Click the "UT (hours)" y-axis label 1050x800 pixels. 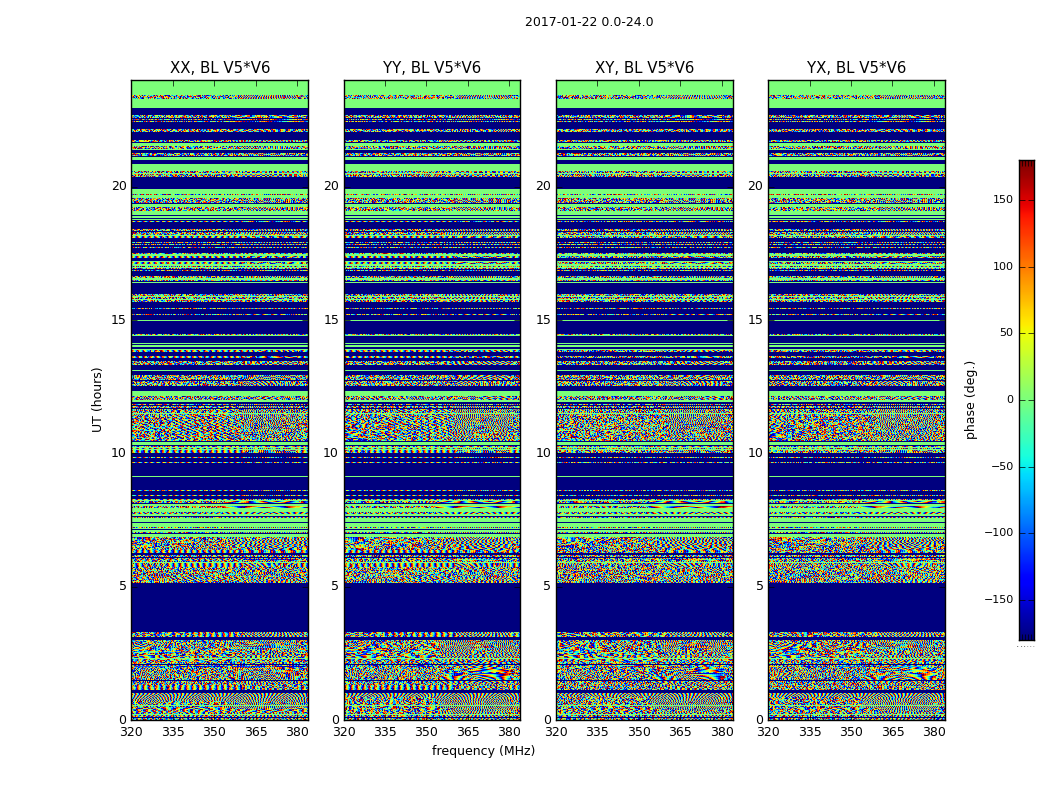click(x=98, y=399)
